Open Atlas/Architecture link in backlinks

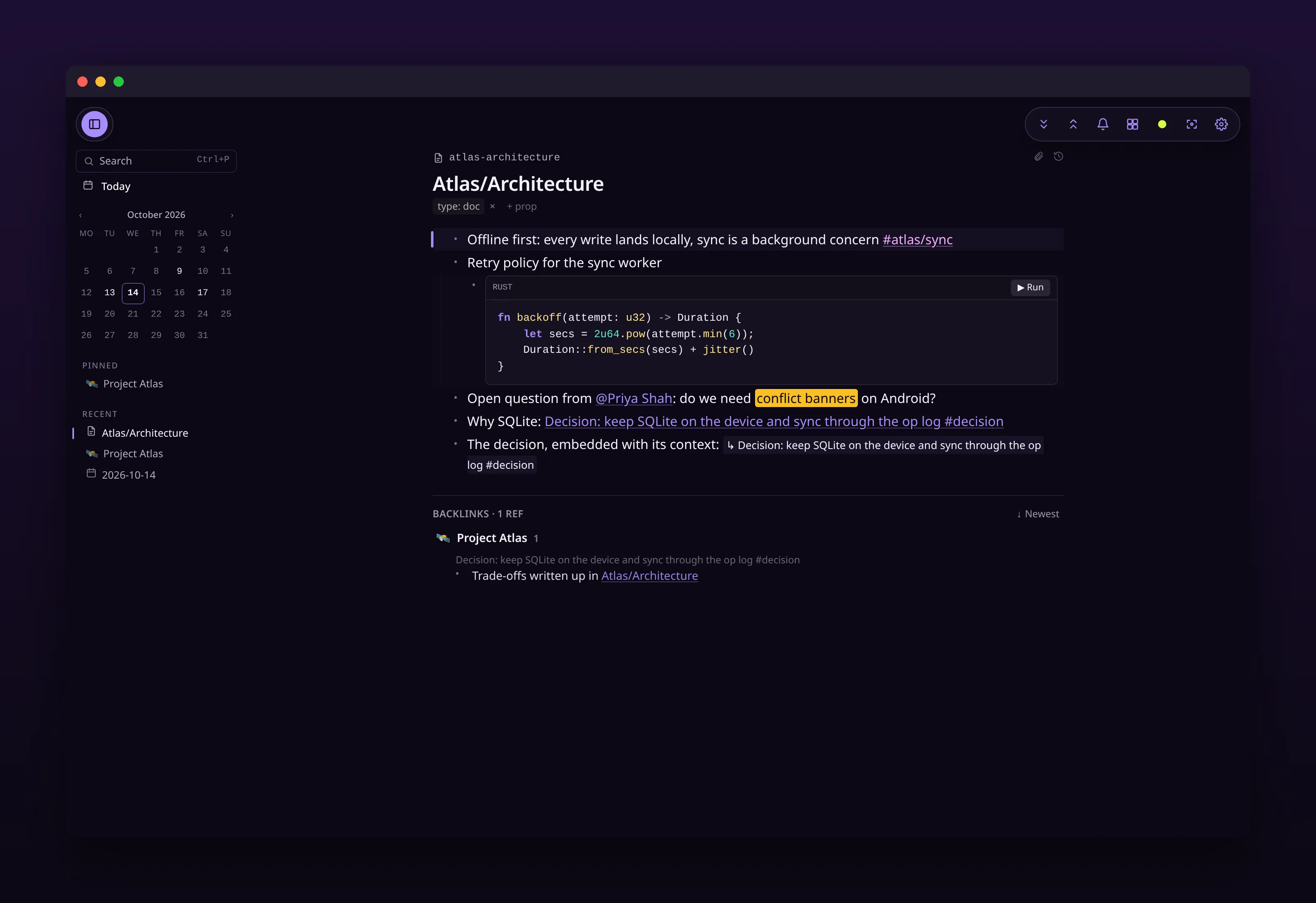[649, 576]
